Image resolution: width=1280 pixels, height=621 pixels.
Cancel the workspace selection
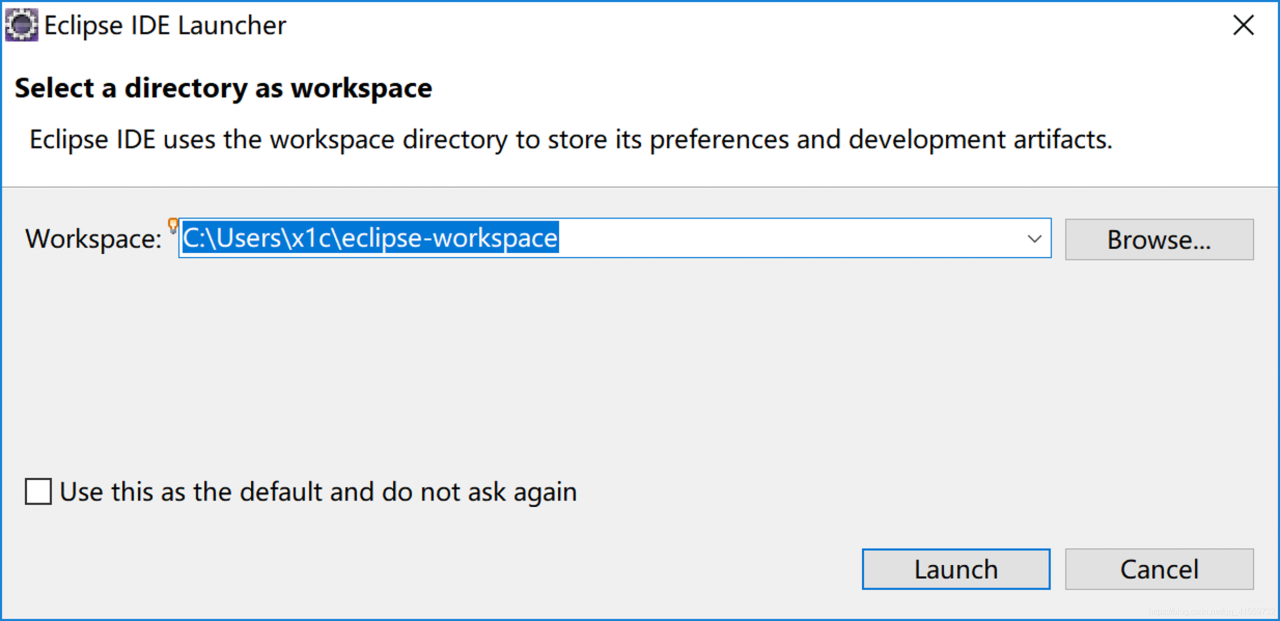(1158, 569)
